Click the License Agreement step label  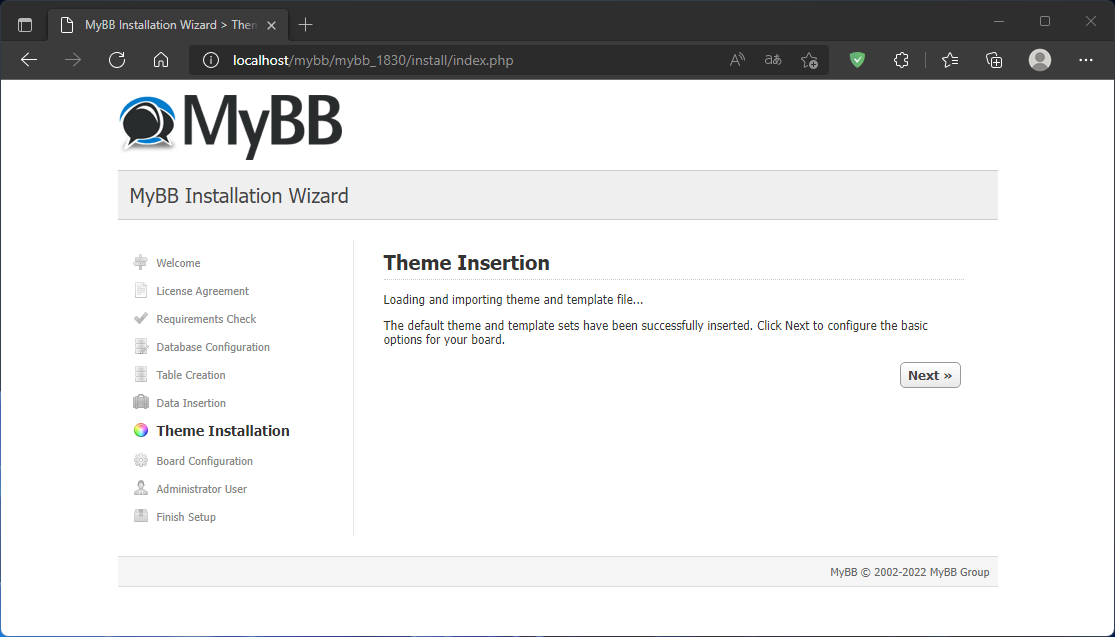[203, 291]
